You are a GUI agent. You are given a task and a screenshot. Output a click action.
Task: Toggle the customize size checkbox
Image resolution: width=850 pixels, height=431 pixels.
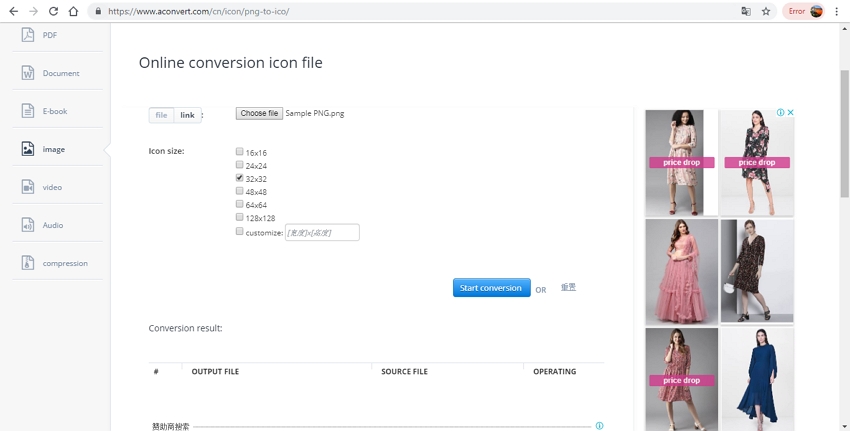240,231
